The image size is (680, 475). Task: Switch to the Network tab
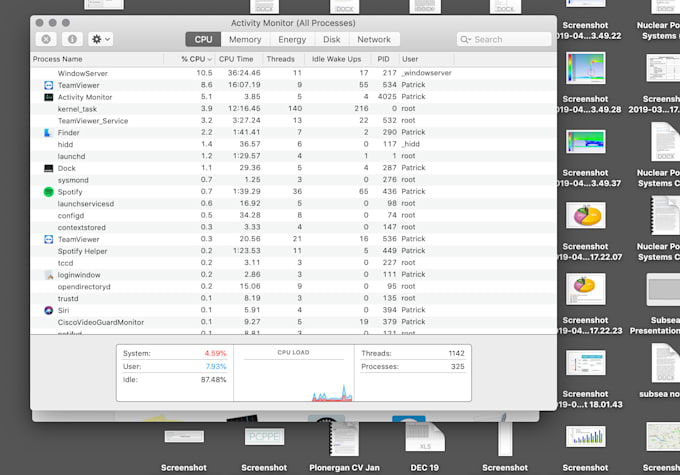(374, 39)
